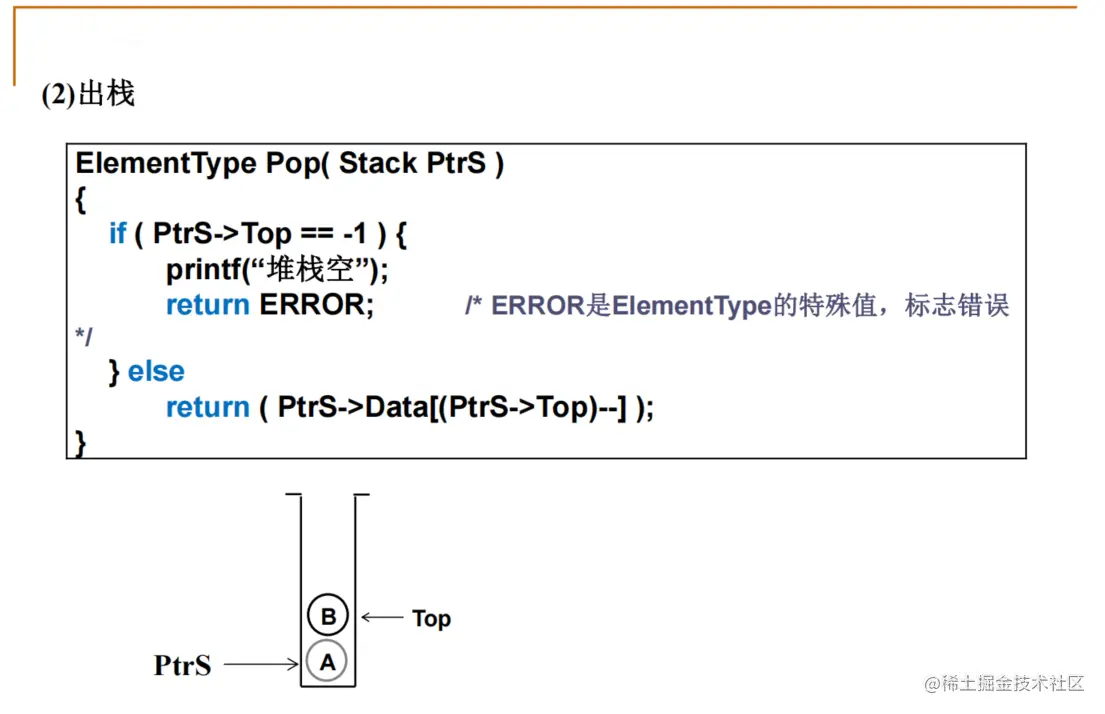Click the ERROR comment text in the code

(x=737, y=306)
